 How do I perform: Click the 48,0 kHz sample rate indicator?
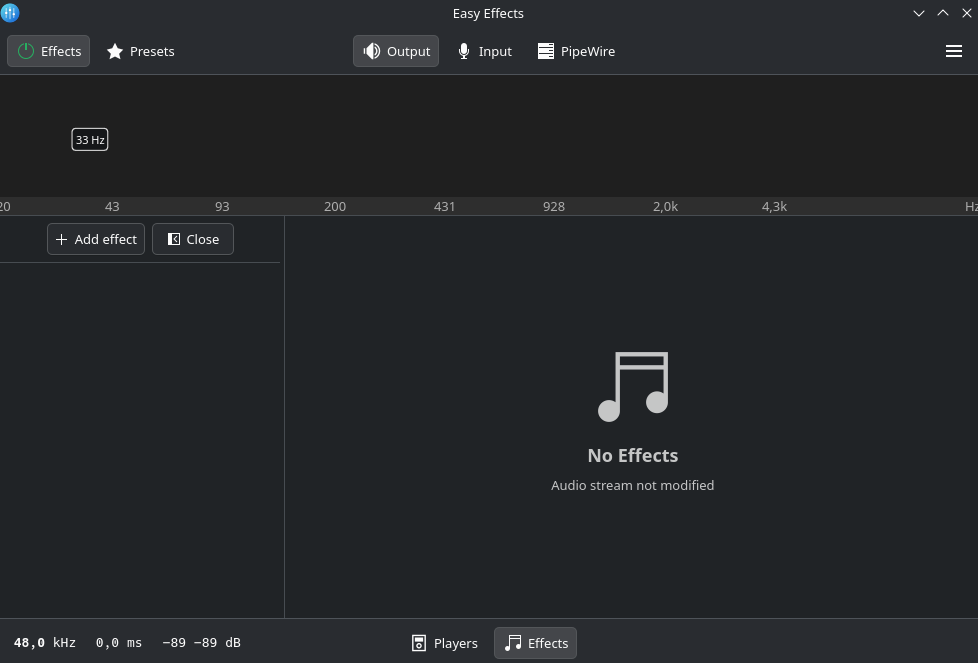[x=45, y=643]
